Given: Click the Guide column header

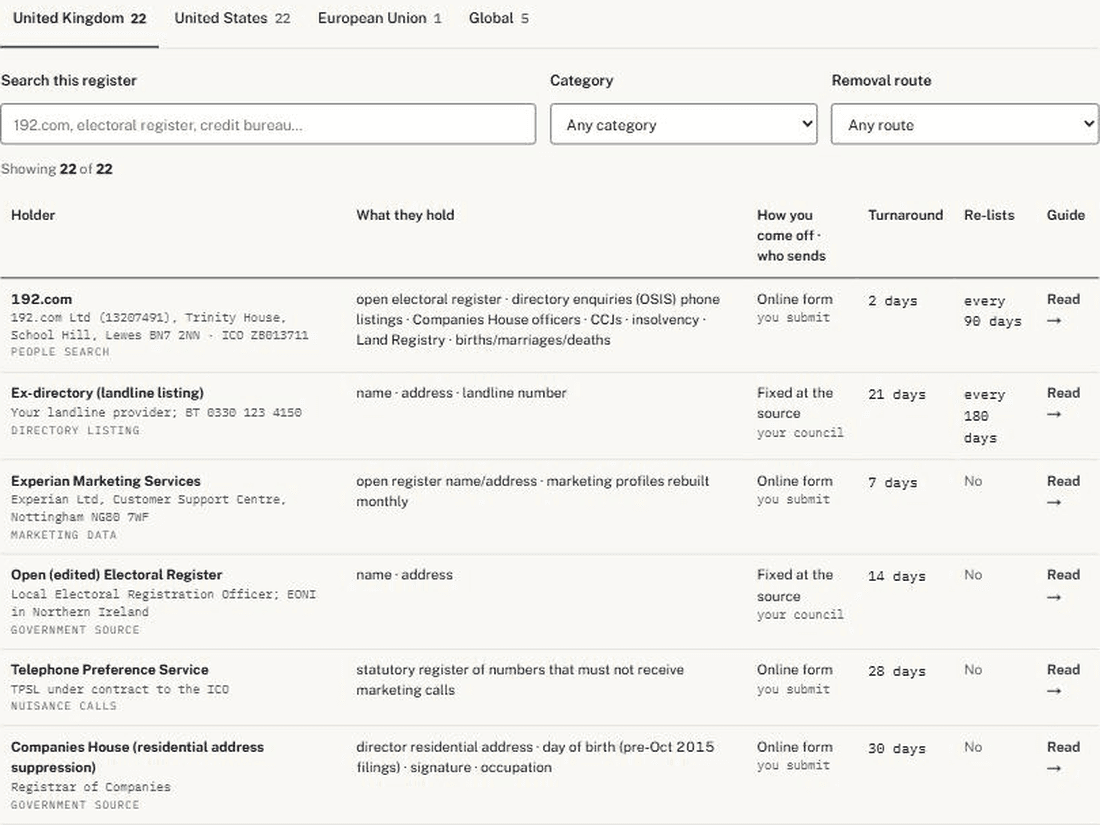Looking at the screenshot, I should [x=1066, y=215].
